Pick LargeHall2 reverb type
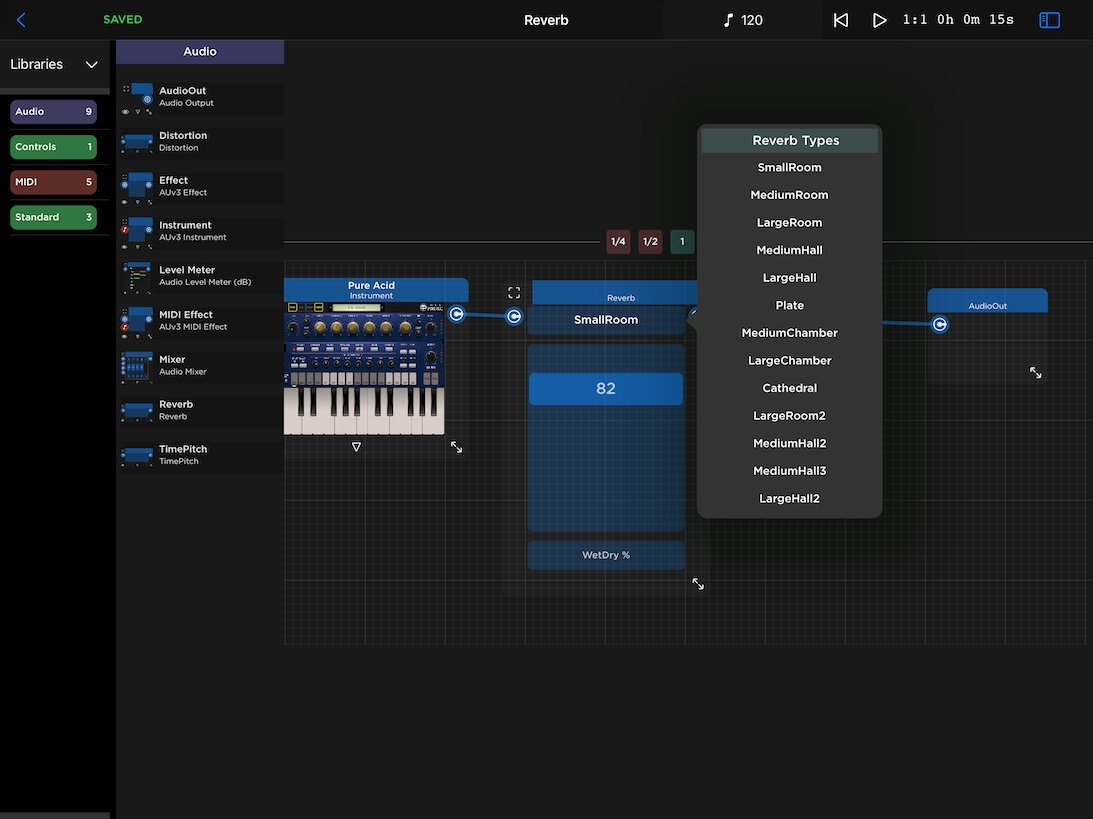Image resolution: width=1093 pixels, height=819 pixels. tap(789, 499)
